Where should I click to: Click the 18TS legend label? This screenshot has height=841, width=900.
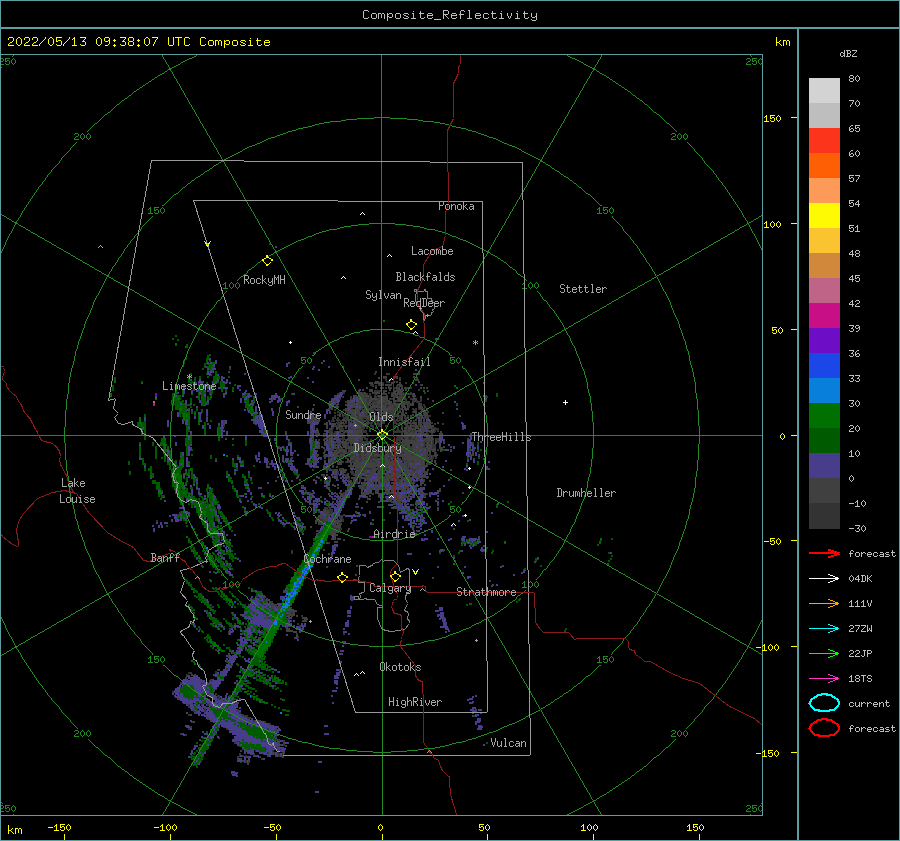(860, 679)
